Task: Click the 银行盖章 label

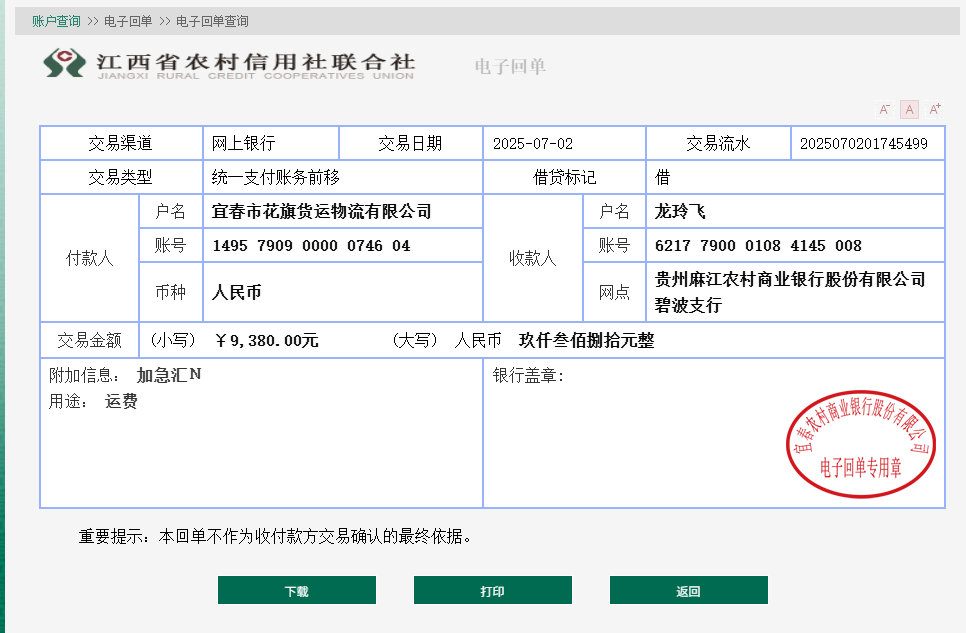Action: (528, 375)
